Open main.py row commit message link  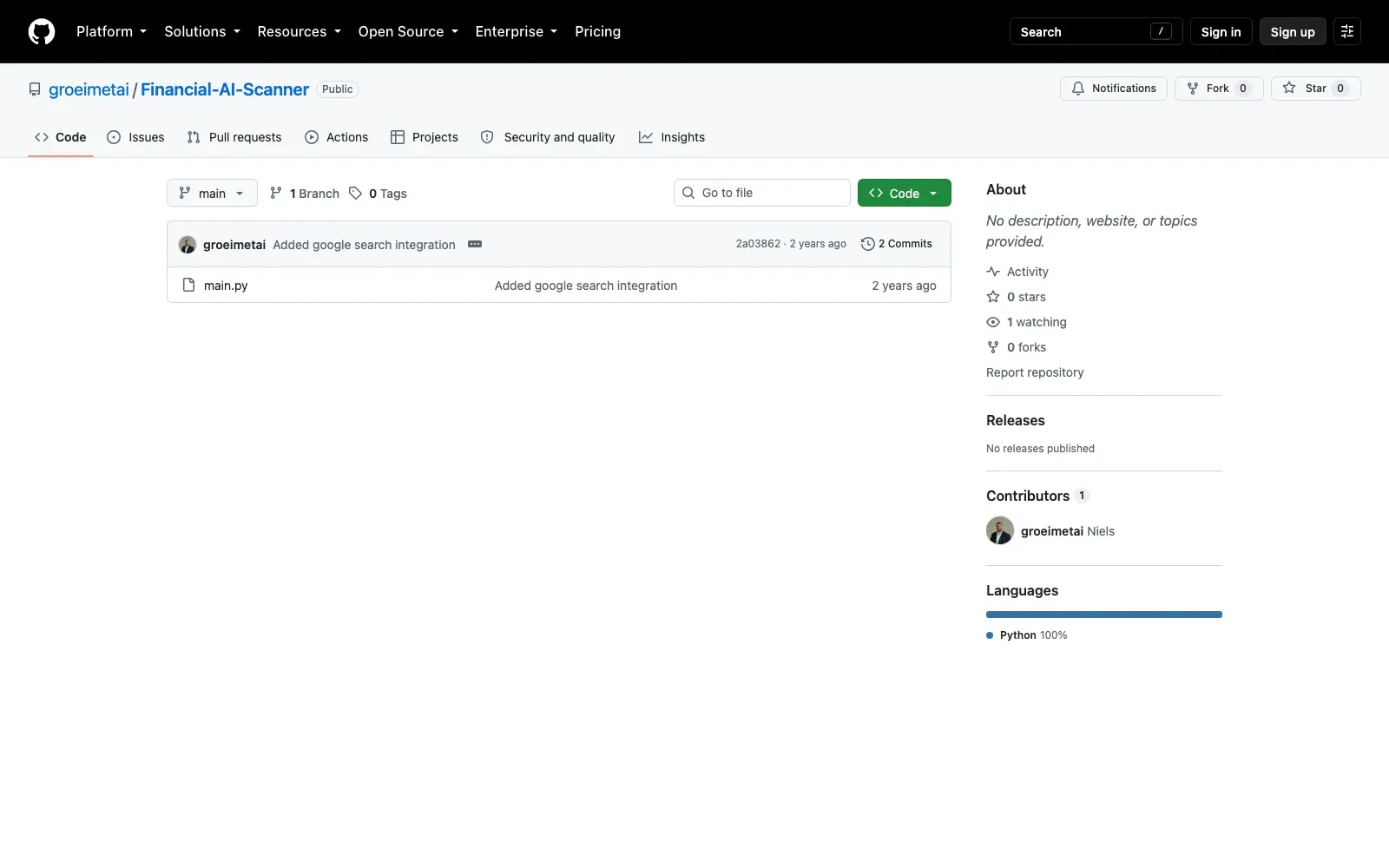point(586,286)
